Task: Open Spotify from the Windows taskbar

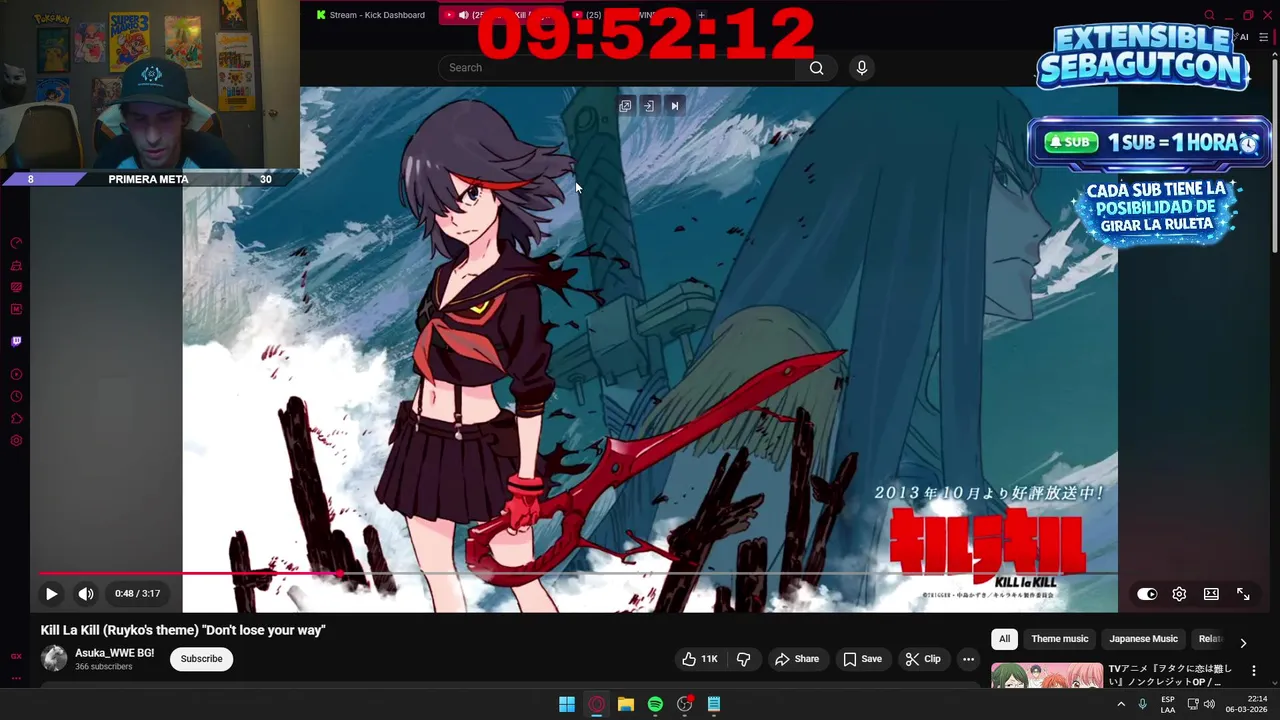Action: pos(655,704)
